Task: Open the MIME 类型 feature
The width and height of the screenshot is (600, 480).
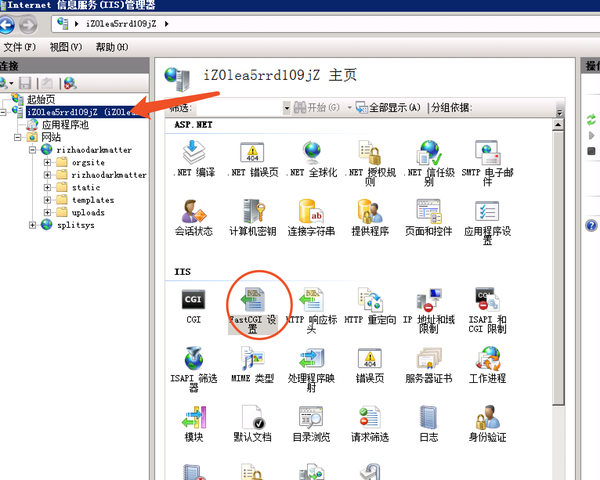Action: click(x=253, y=365)
